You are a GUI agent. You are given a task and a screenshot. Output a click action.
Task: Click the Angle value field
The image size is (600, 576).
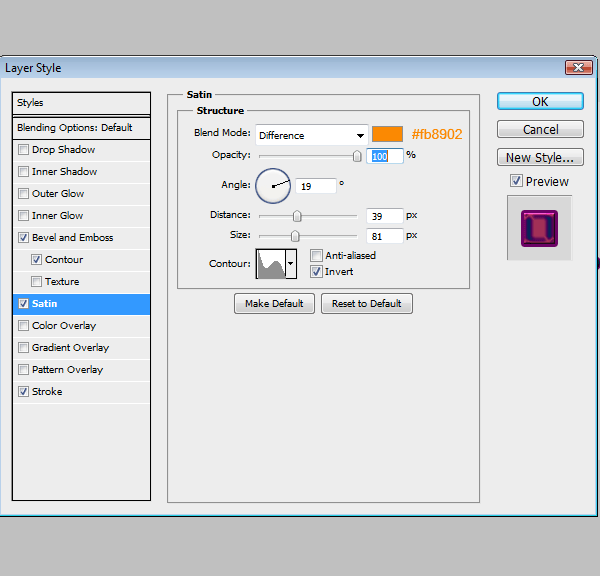tap(316, 186)
